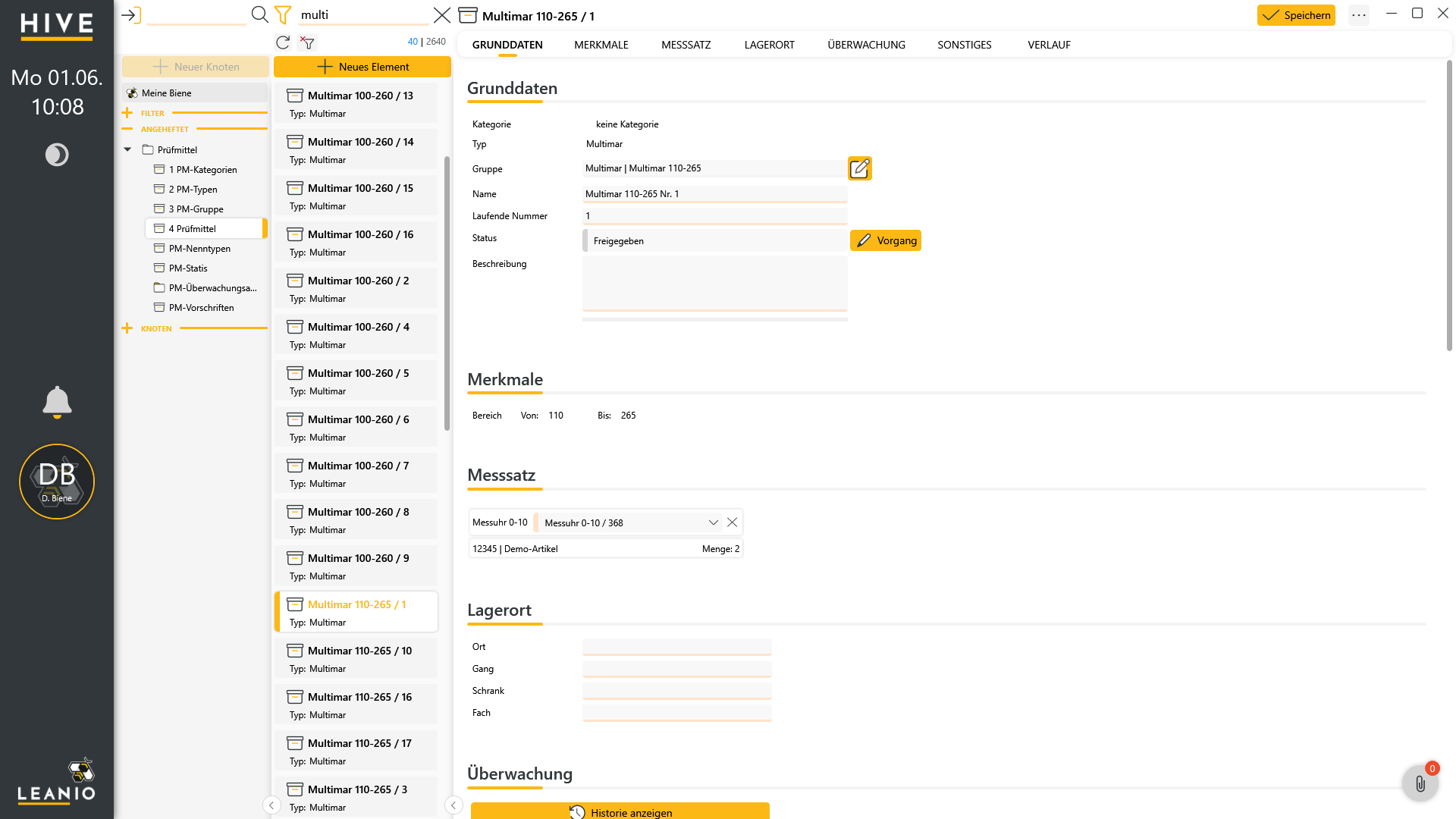Clear the 'multi' filter text

pyautogui.click(x=442, y=15)
